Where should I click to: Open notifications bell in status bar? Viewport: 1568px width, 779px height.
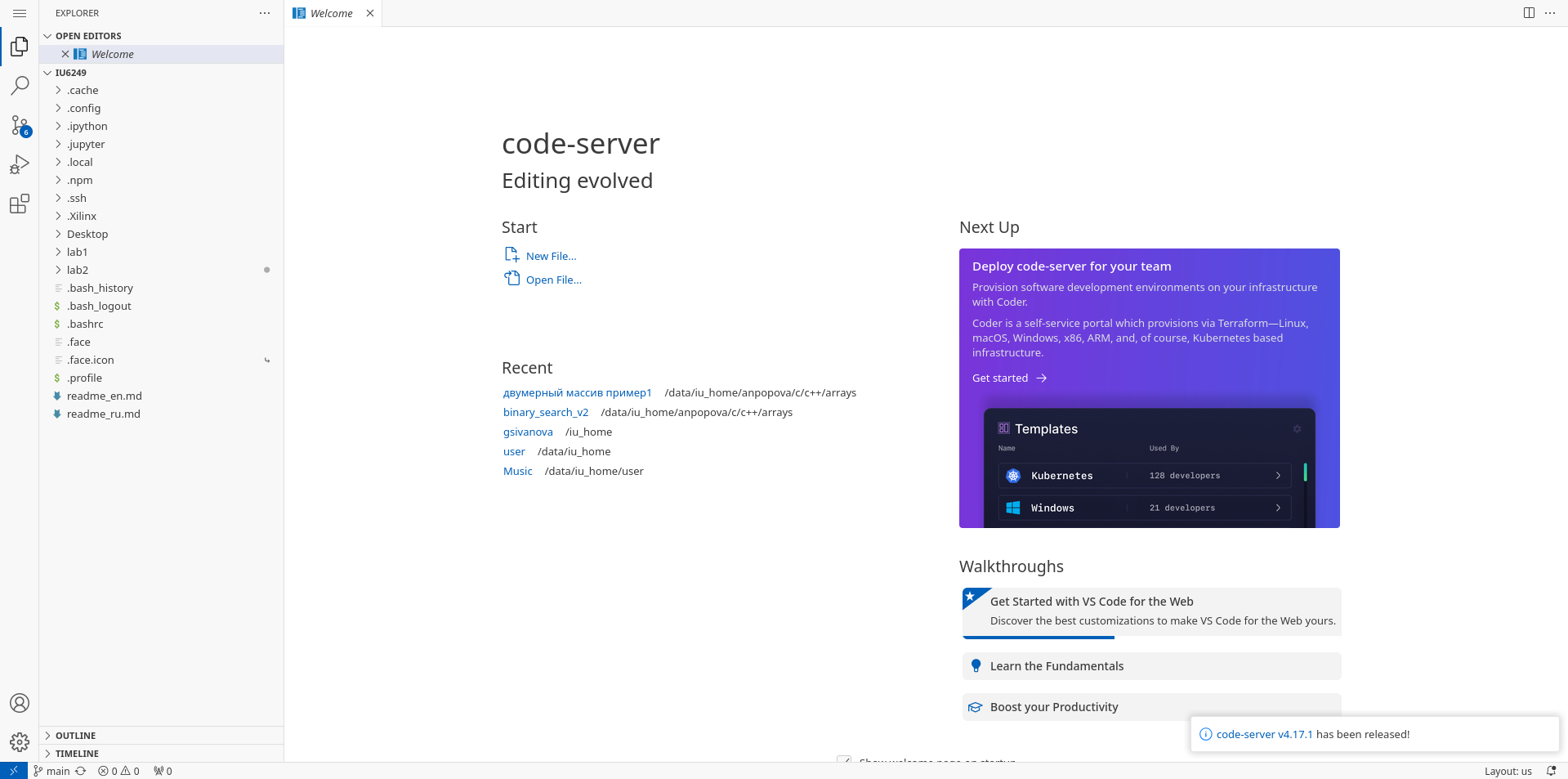(x=1552, y=770)
